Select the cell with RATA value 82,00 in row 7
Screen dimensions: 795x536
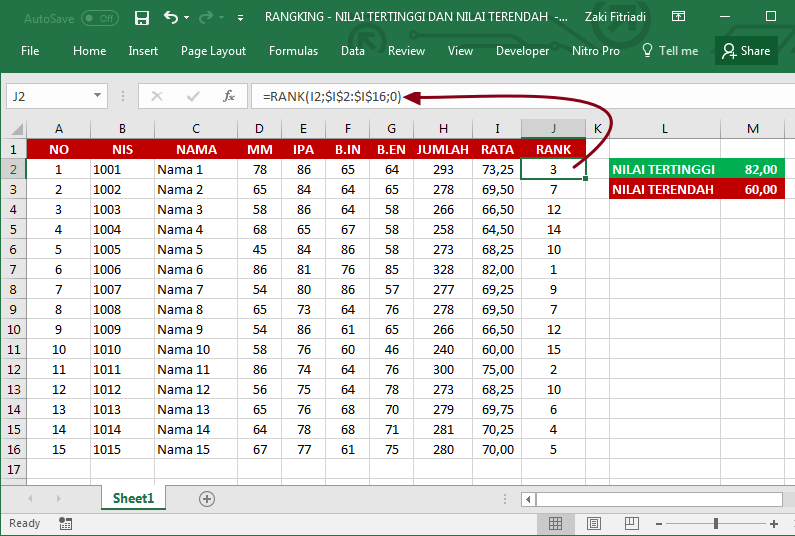pos(497,269)
